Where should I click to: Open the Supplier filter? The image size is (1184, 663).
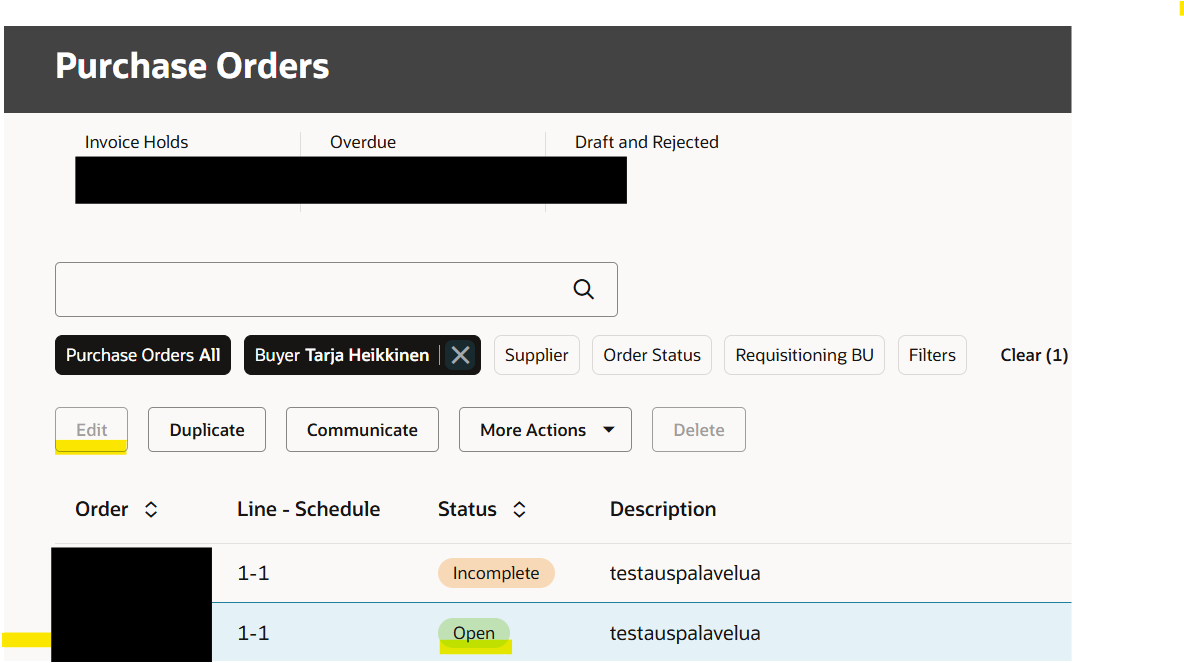pos(536,354)
